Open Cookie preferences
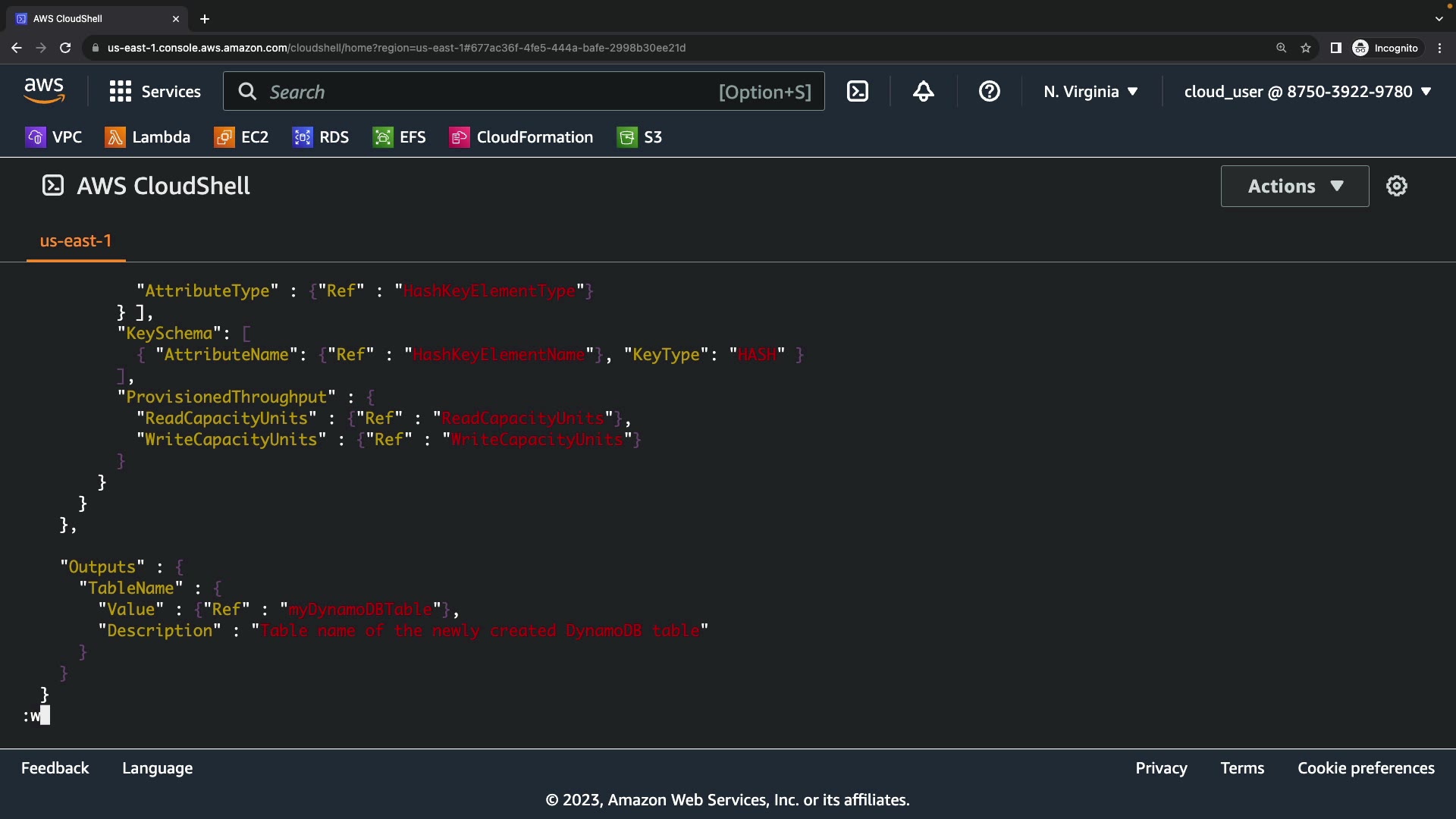This screenshot has width=1456, height=819. pyautogui.click(x=1366, y=768)
